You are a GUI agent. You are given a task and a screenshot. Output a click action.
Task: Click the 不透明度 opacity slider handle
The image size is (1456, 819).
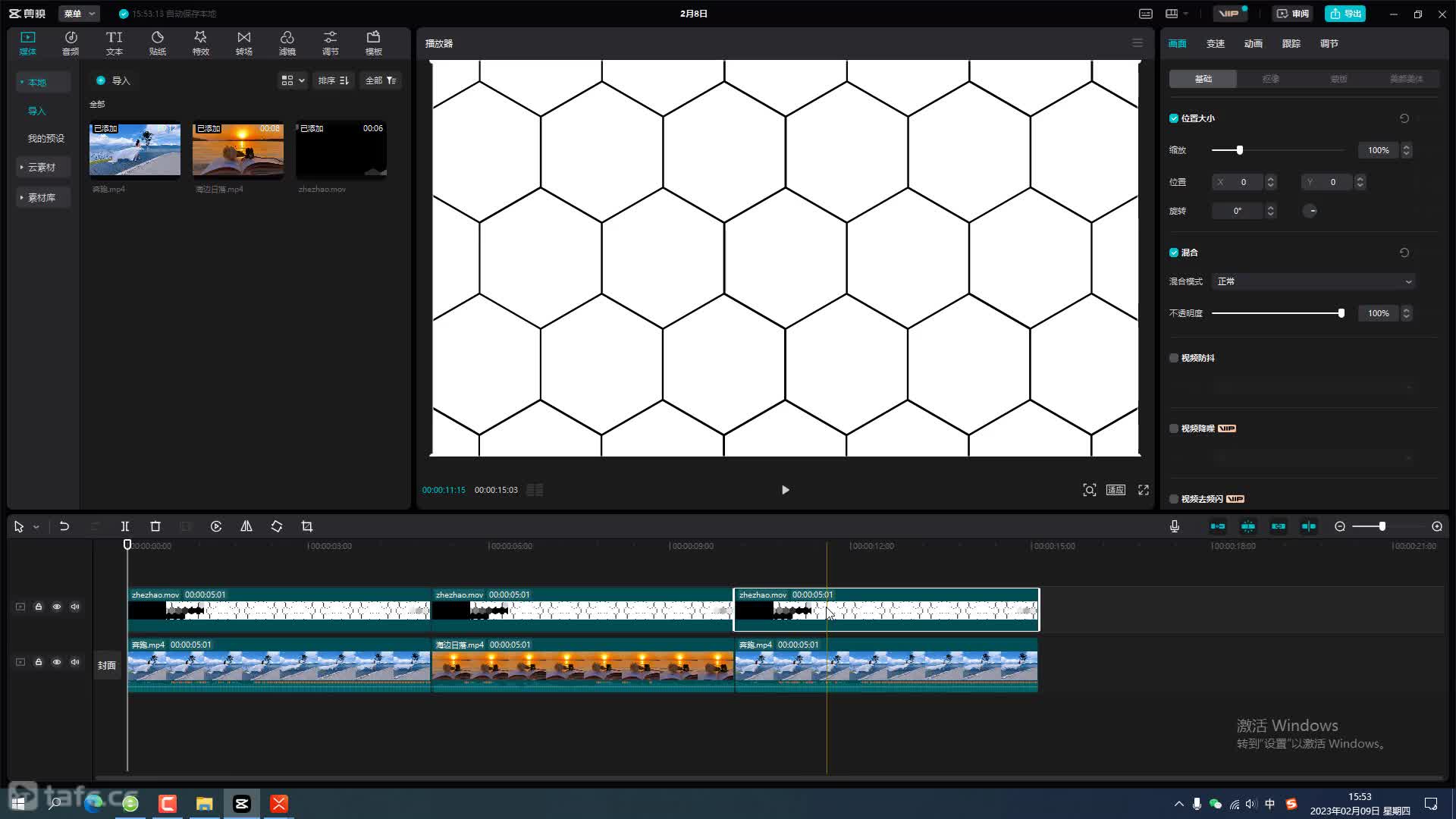(x=1341, y=313)
